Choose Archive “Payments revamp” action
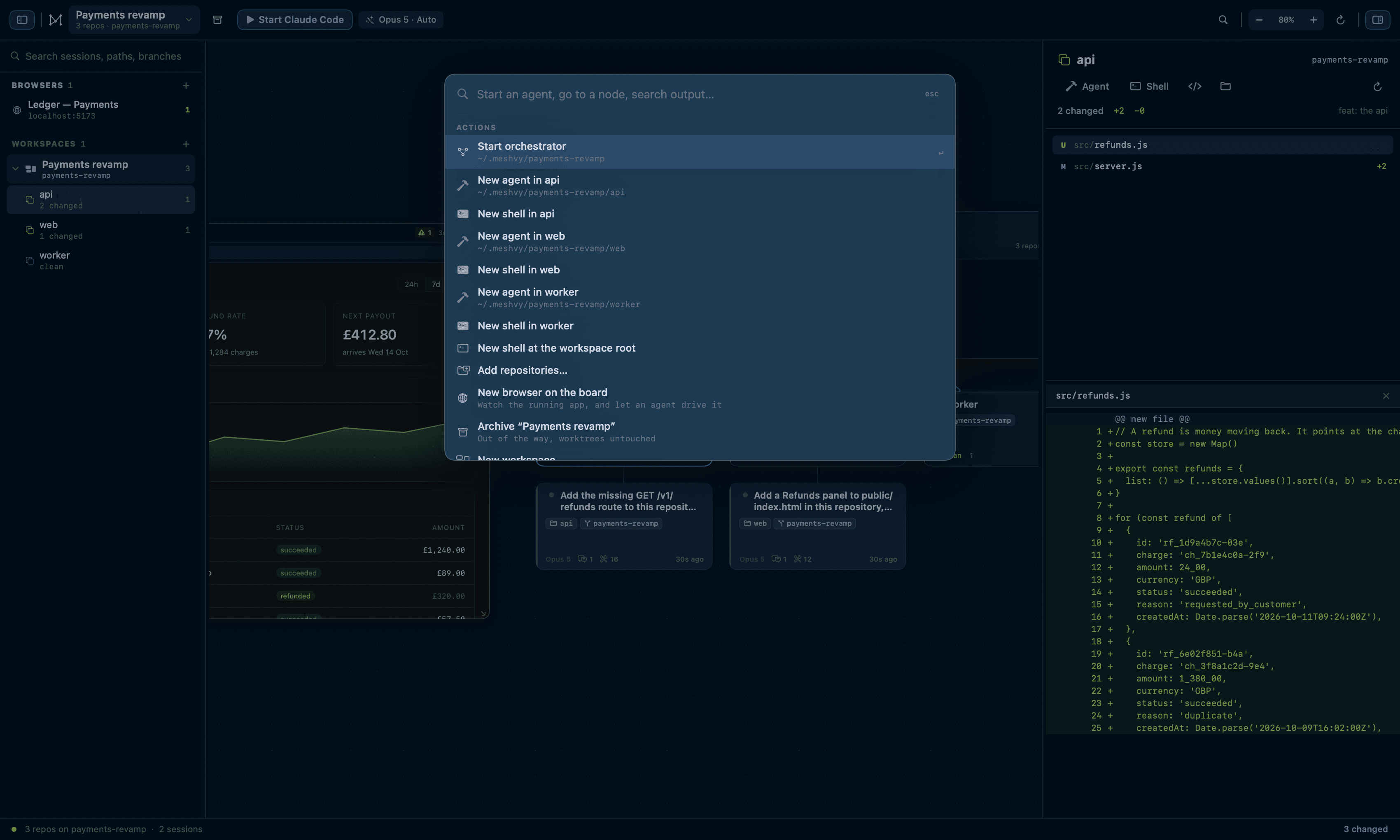The height and width of the screenshot is (840, 1400). pos(700,432)
